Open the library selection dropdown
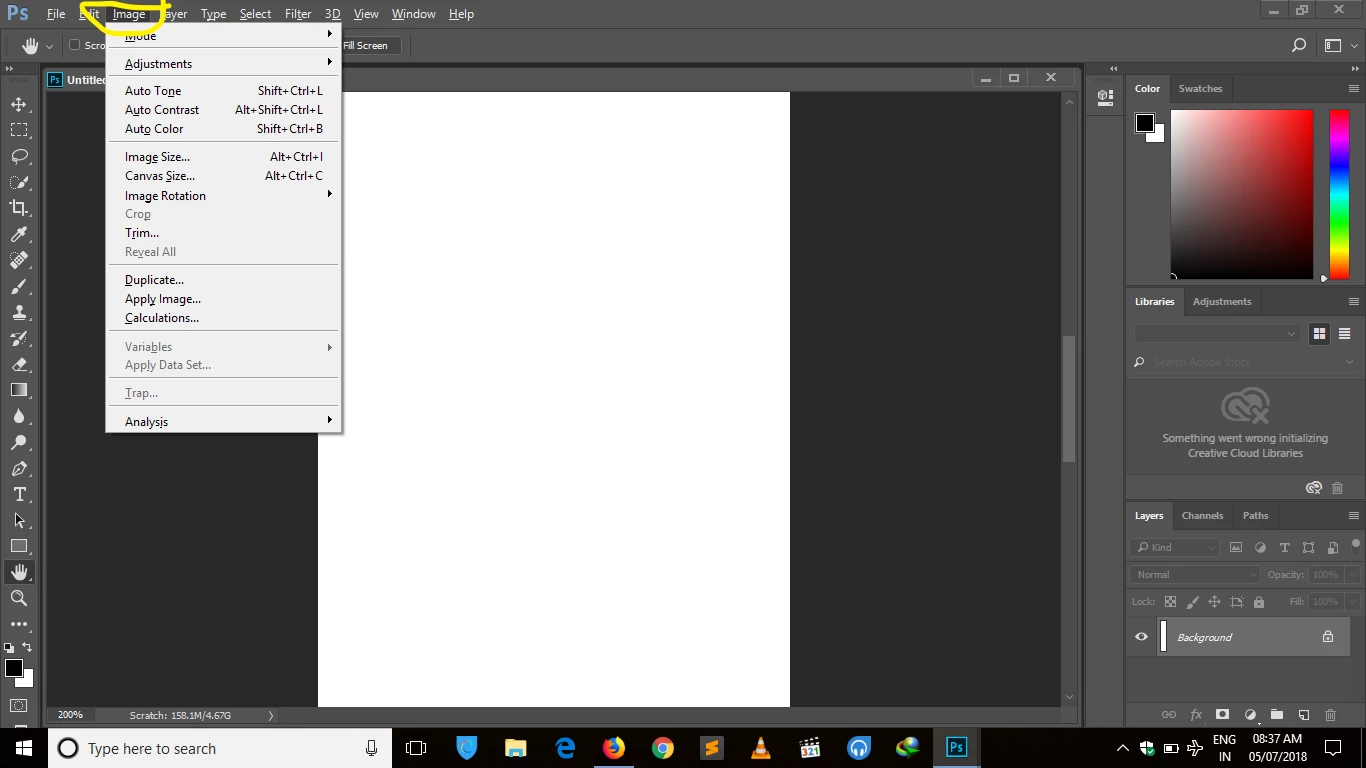The height and width of the screenshot is (768, 1366). 1217,333
